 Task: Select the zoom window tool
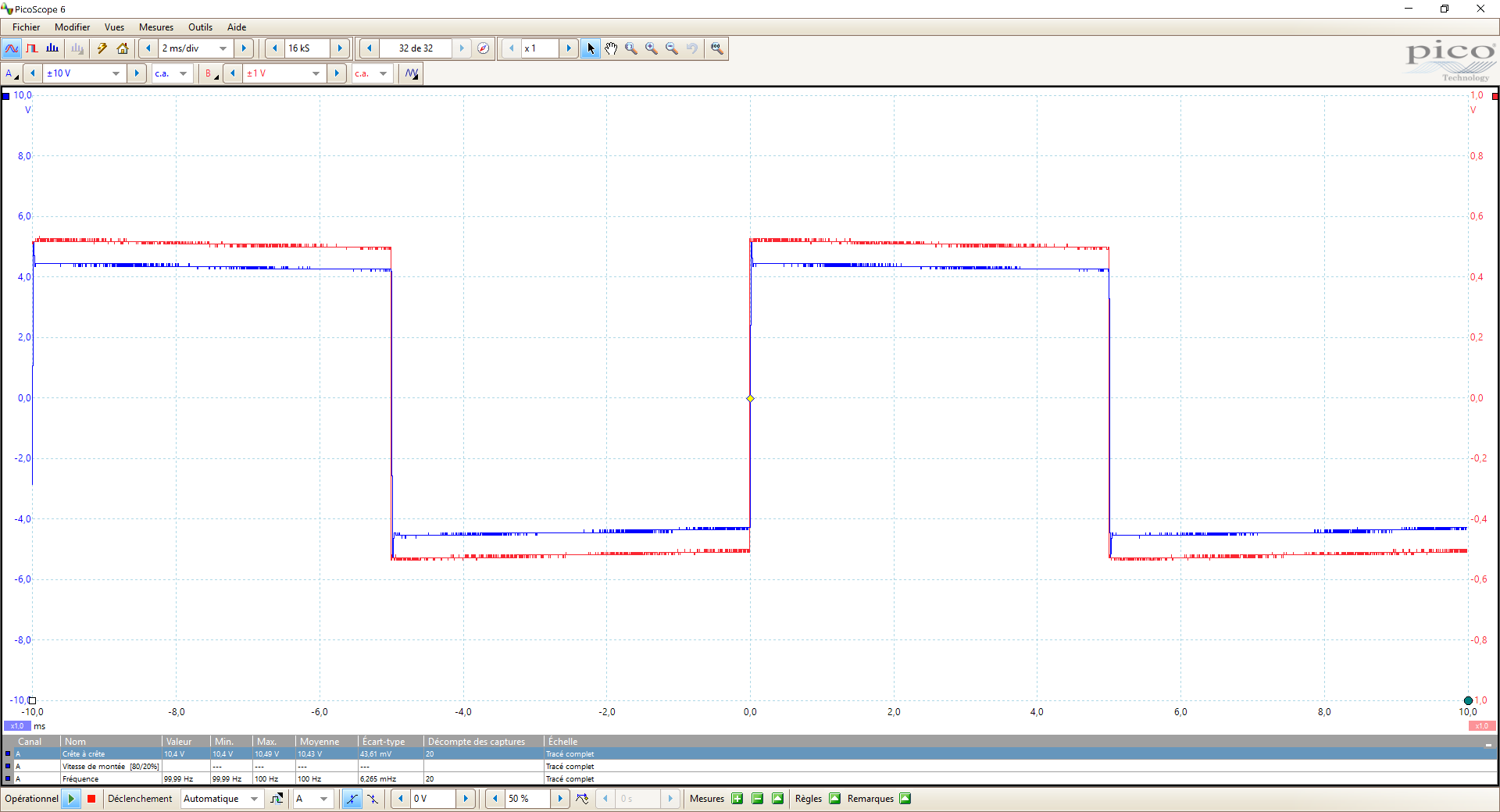631,48
